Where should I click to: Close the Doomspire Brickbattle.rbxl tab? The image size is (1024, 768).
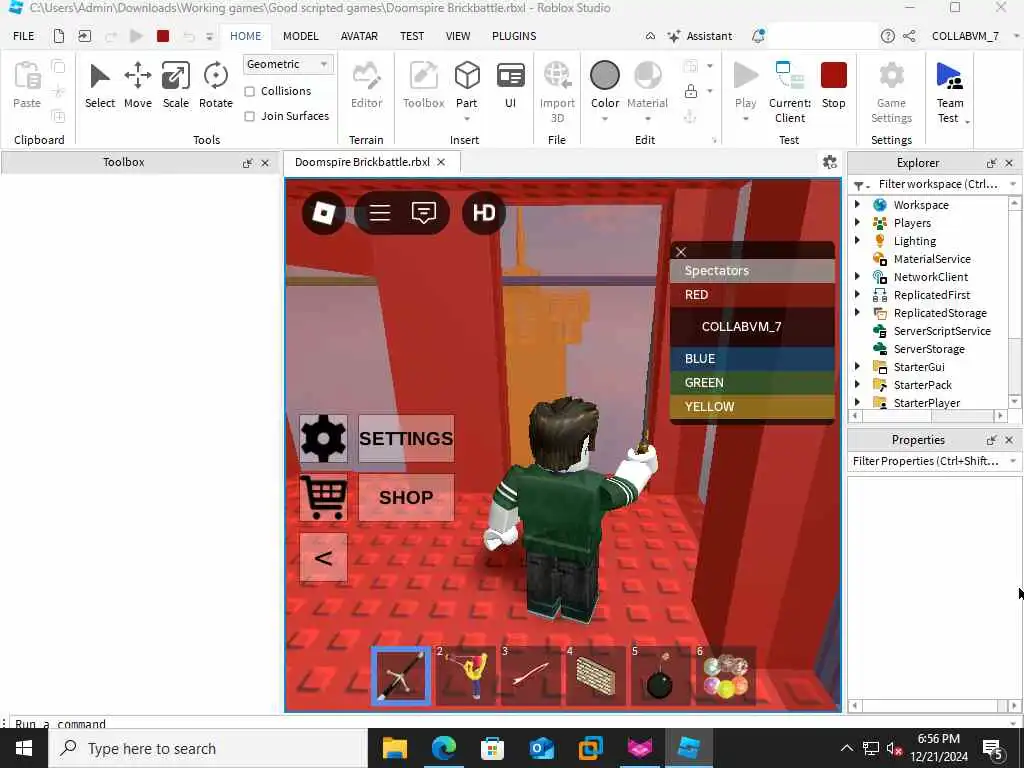pyautogui.click(x=441, y=162)
